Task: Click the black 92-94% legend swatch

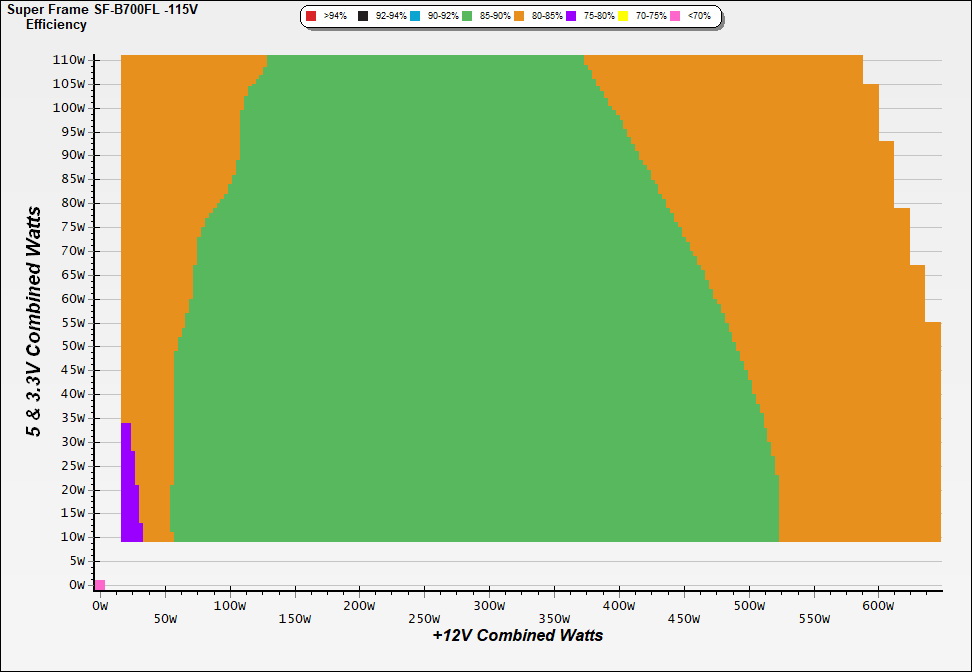Action: [x=363, y=17]
